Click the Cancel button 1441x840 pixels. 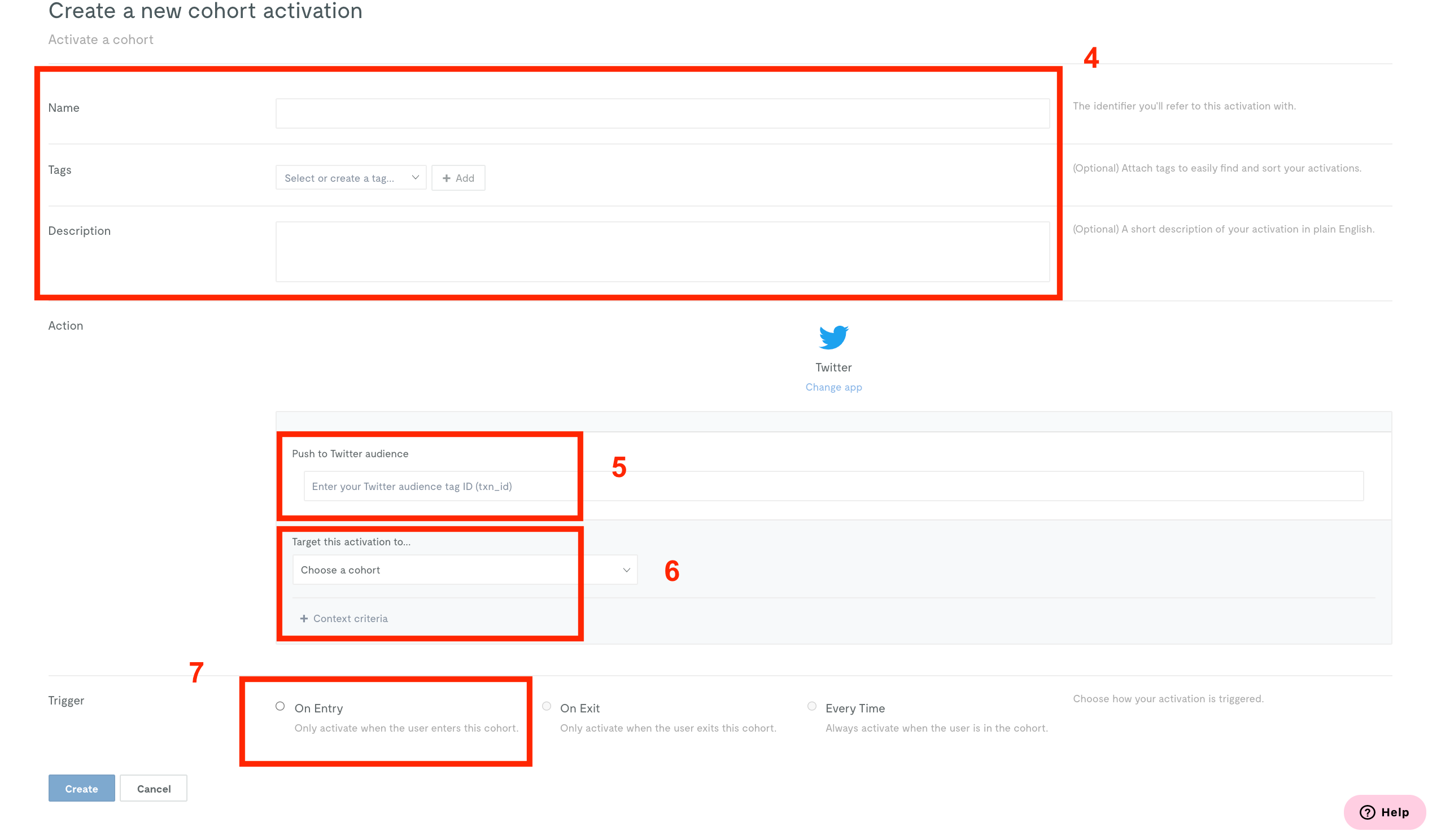coord(154,788)
